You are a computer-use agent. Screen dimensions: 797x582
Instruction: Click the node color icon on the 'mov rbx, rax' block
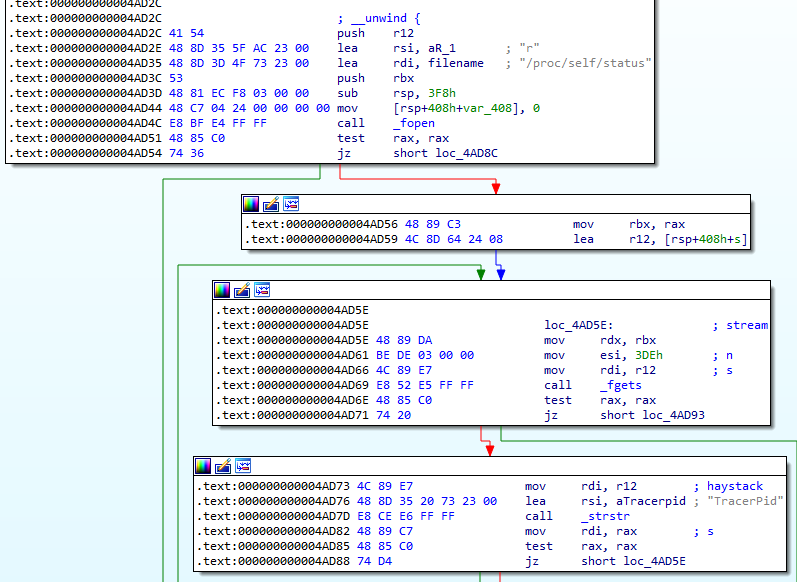pos(251,204)
